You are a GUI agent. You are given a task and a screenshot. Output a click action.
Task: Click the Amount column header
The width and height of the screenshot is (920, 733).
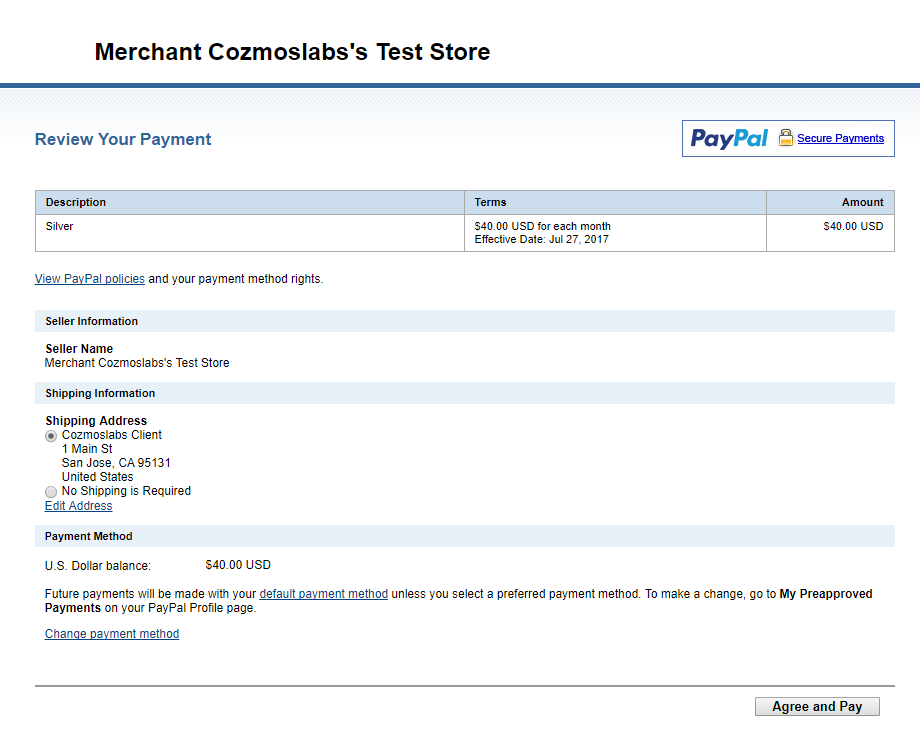point(830,202)
